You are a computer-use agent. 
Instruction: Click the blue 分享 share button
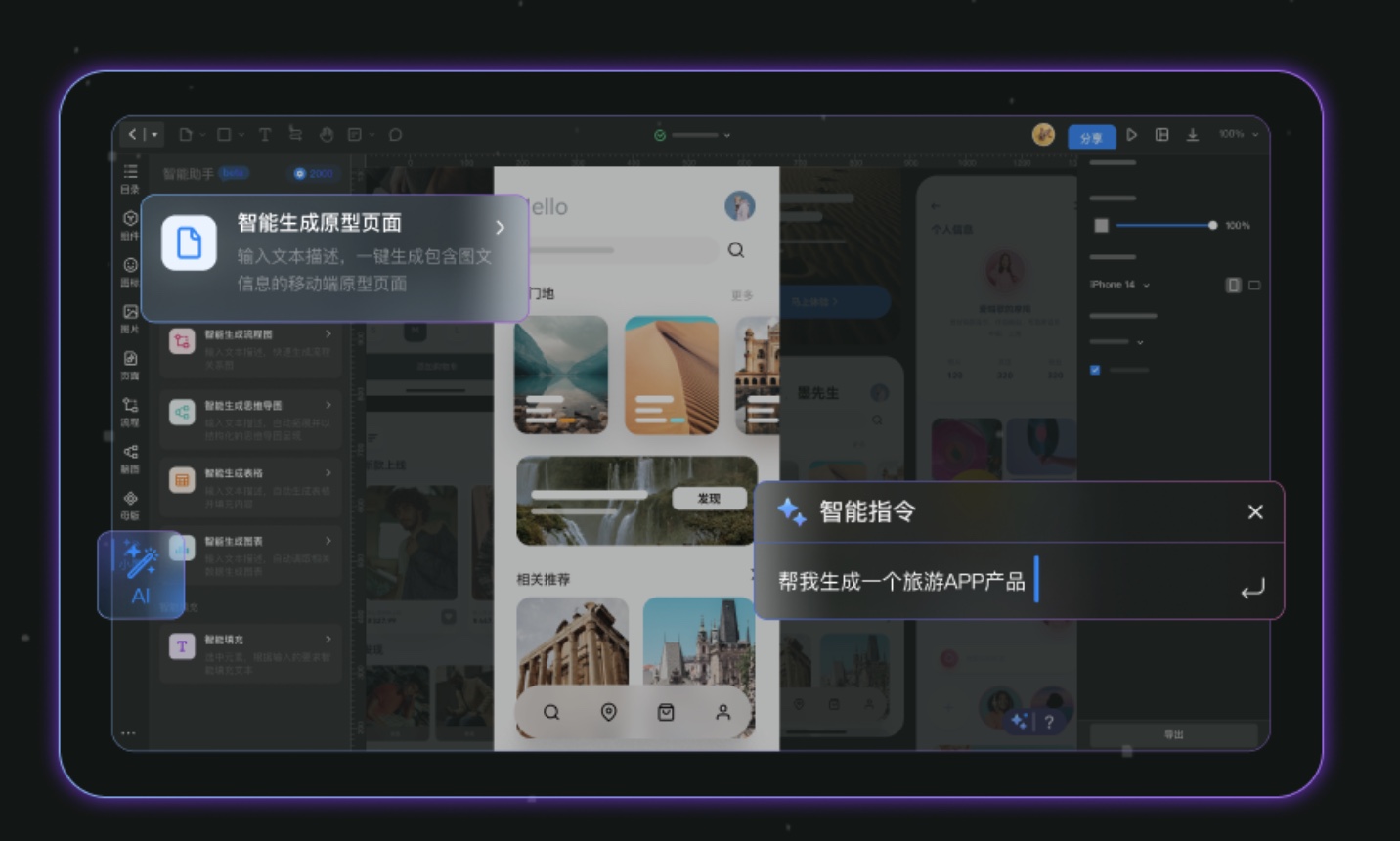(1091, 137)
